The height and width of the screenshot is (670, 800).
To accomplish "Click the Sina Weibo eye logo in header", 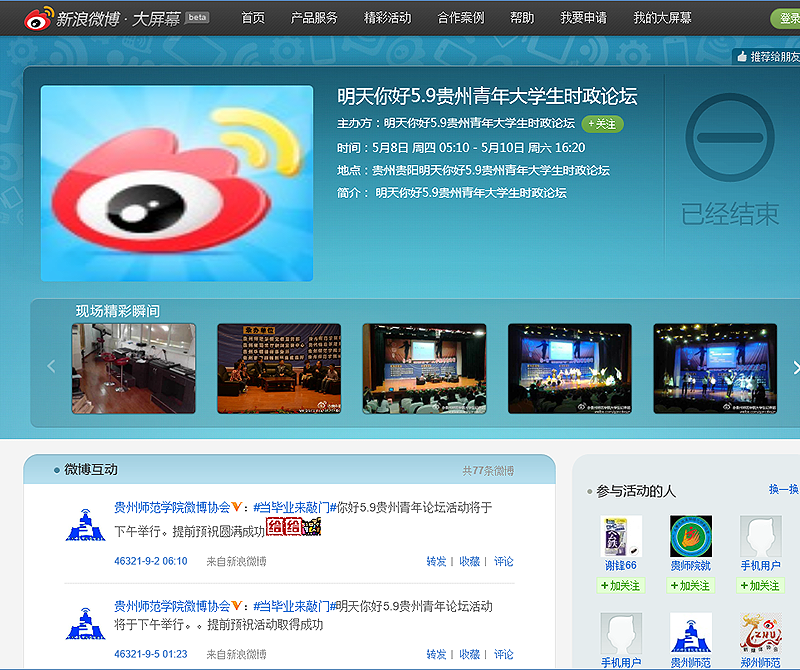I will (39, 19).
